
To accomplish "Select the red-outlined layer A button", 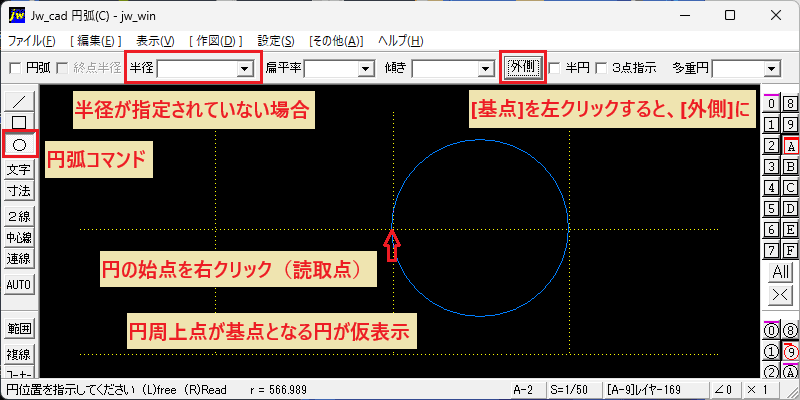I will point(791,146).
